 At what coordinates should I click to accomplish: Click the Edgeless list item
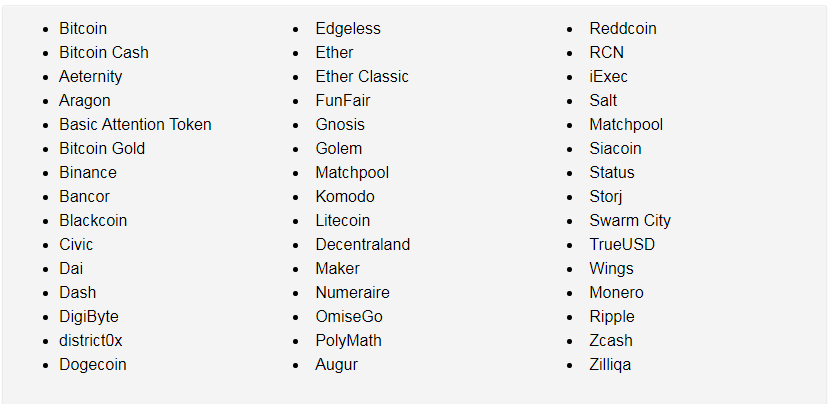pos(348,29)
